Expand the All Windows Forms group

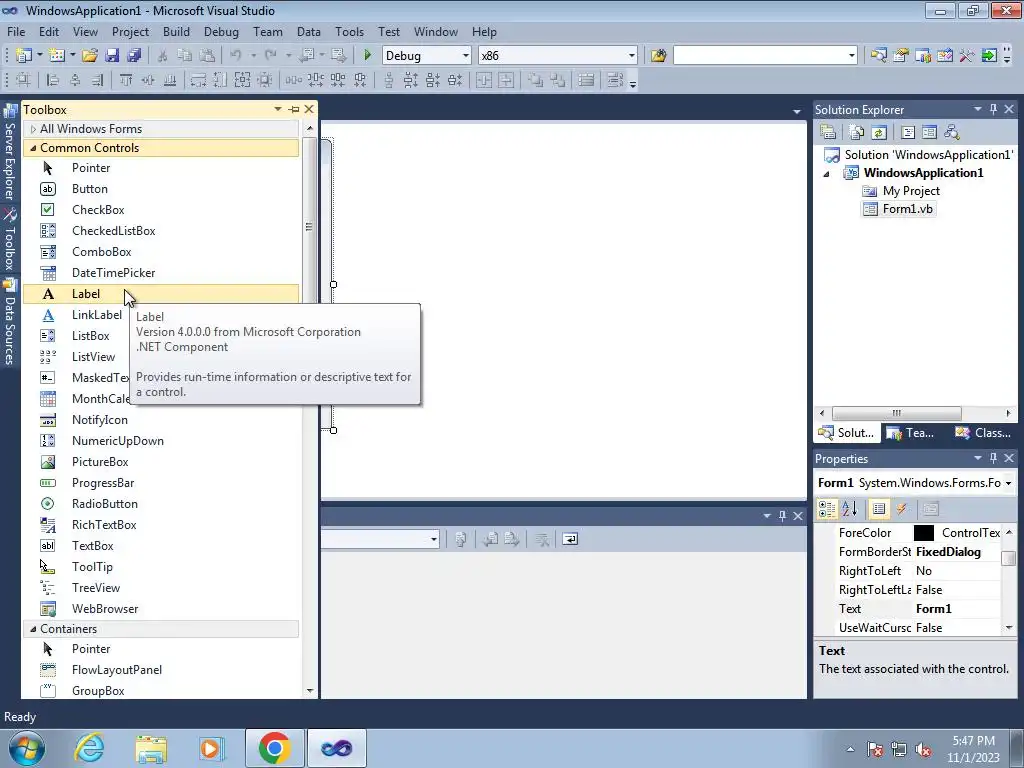33,129
